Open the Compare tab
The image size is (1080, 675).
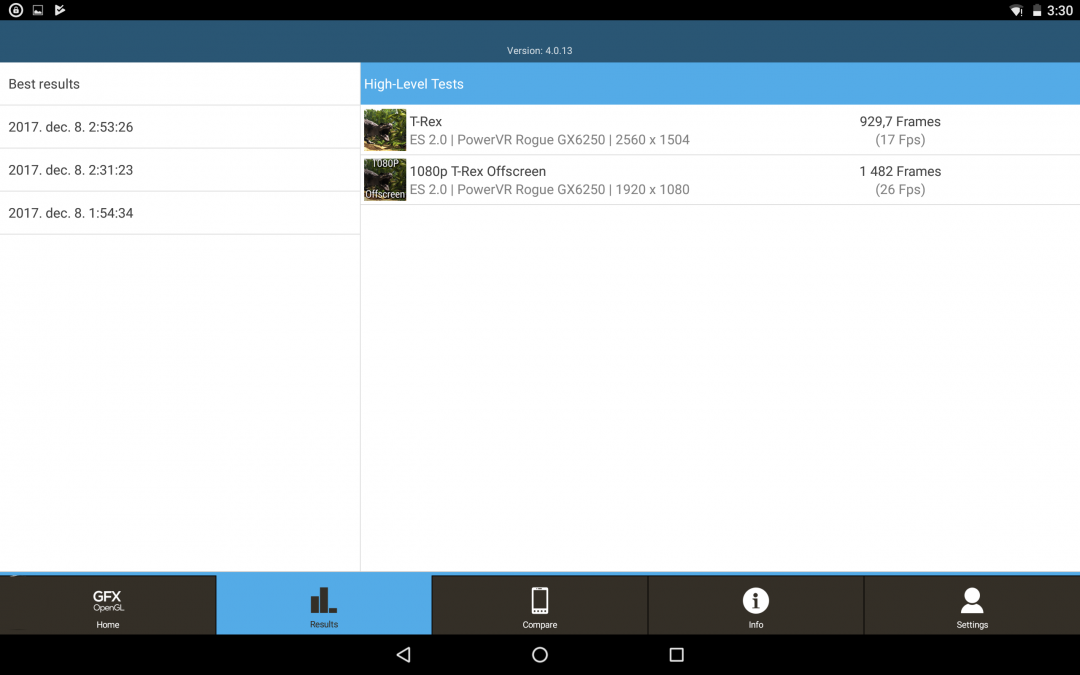[x=539, y=605]
